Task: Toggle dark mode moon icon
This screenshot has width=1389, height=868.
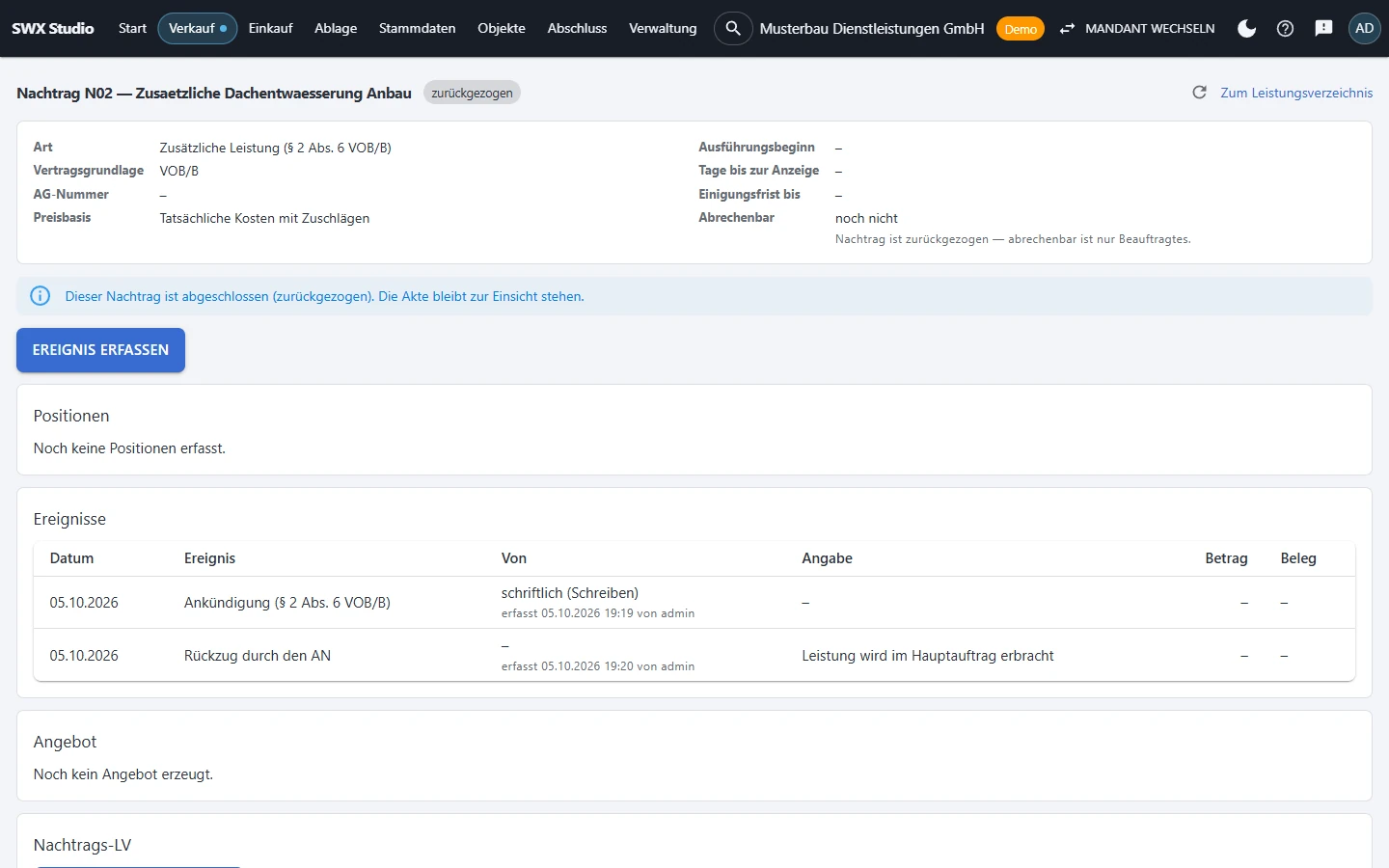Action: click(1246, 29)
